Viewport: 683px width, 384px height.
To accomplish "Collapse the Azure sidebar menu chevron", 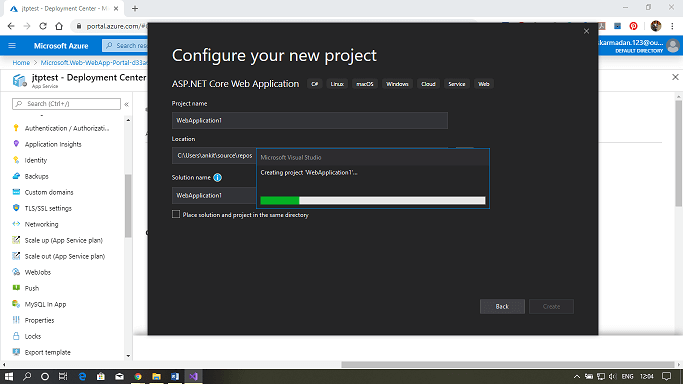I will point(126,104).
